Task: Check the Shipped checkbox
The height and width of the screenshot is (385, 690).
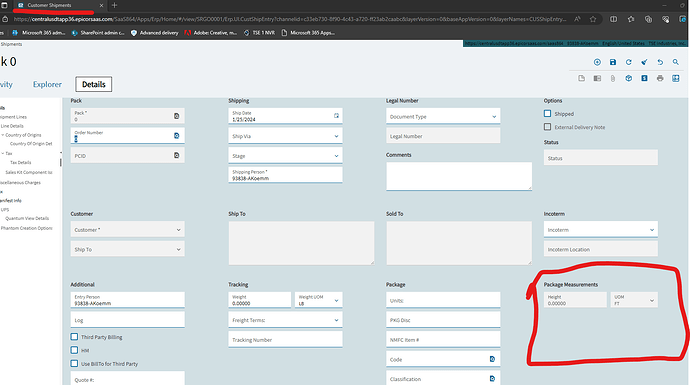Action: (547, 114)
